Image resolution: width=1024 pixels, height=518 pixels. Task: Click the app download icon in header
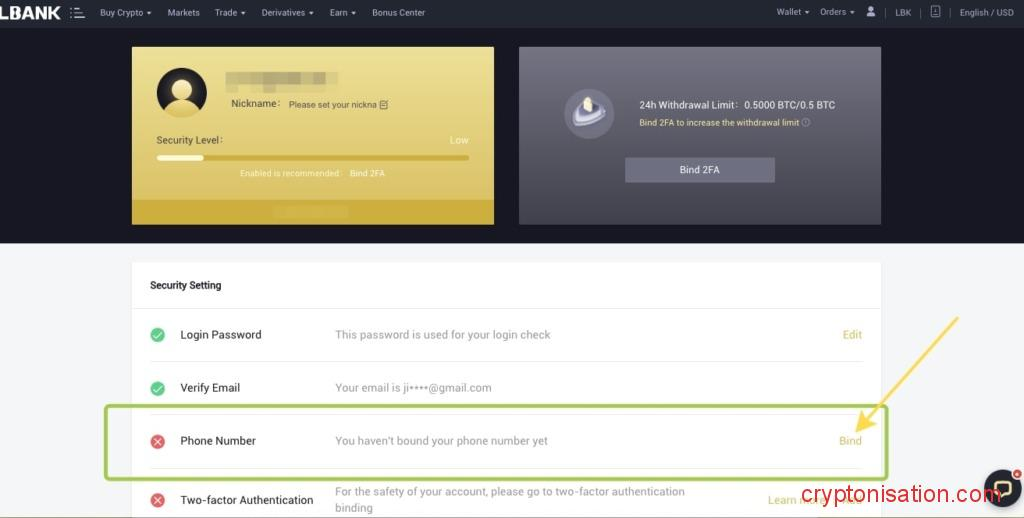(x=935, y=12)
